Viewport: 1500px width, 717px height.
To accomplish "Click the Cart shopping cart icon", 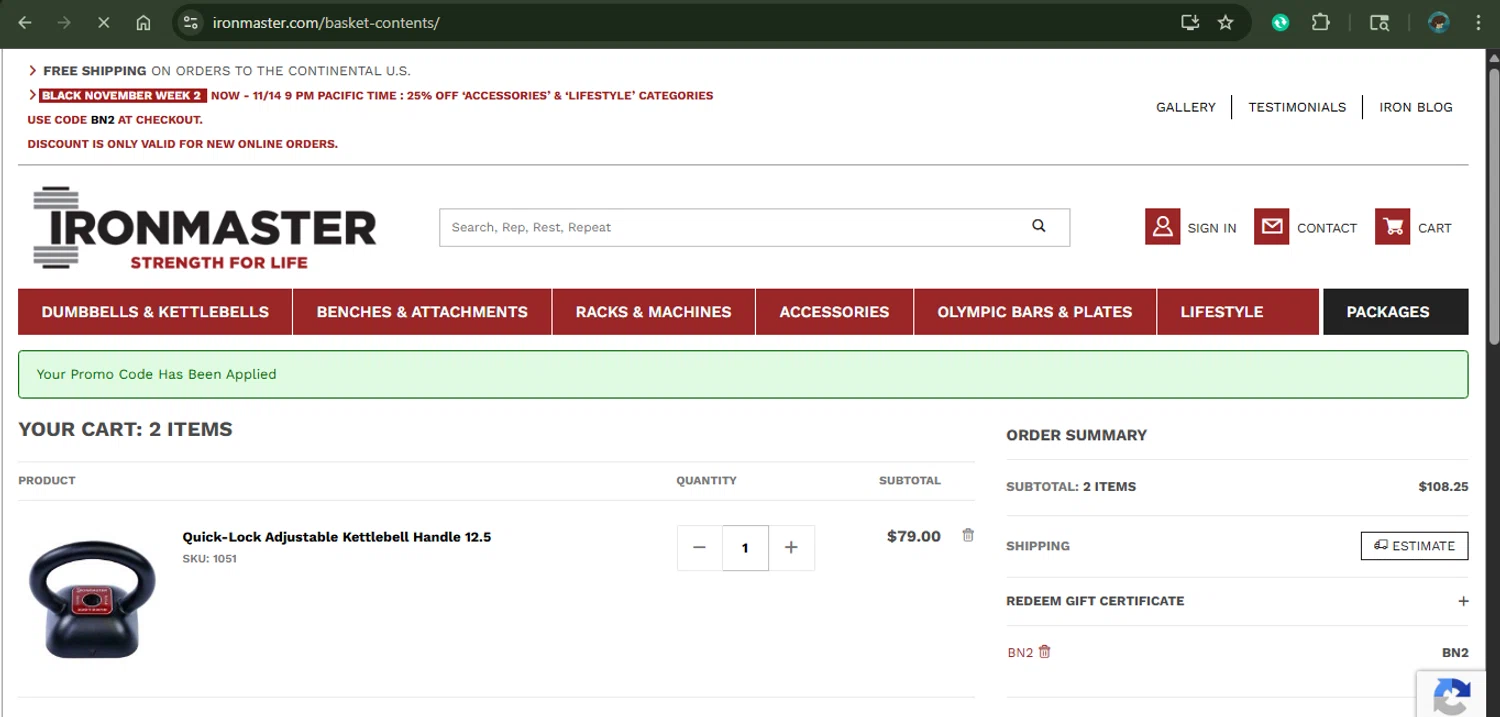I will (x=1392, y=227).
